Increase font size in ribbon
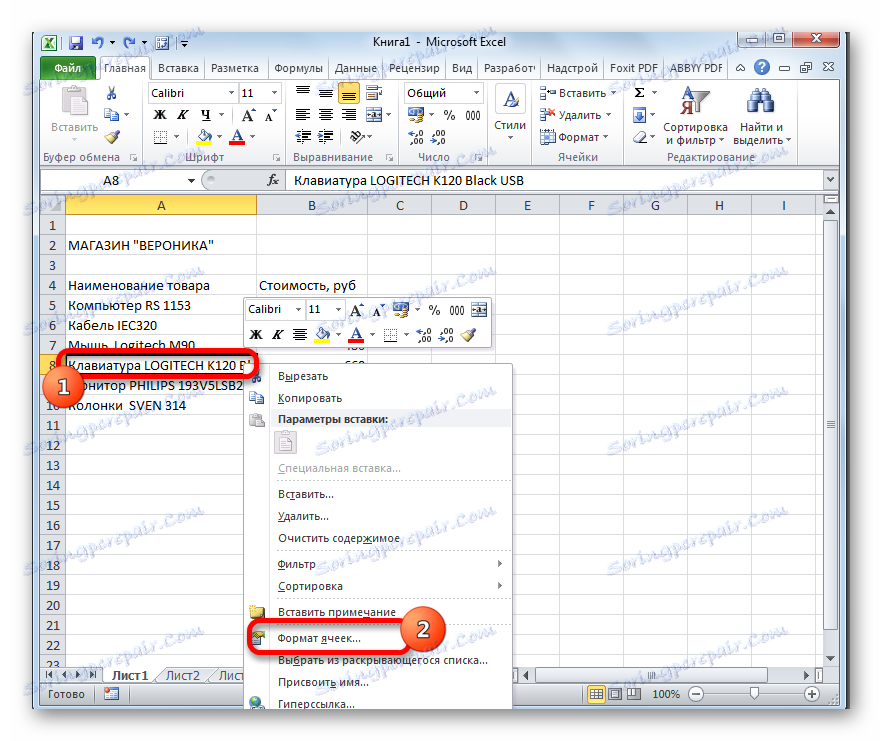This screenshot has width=882, height=741. click(248, 115)
